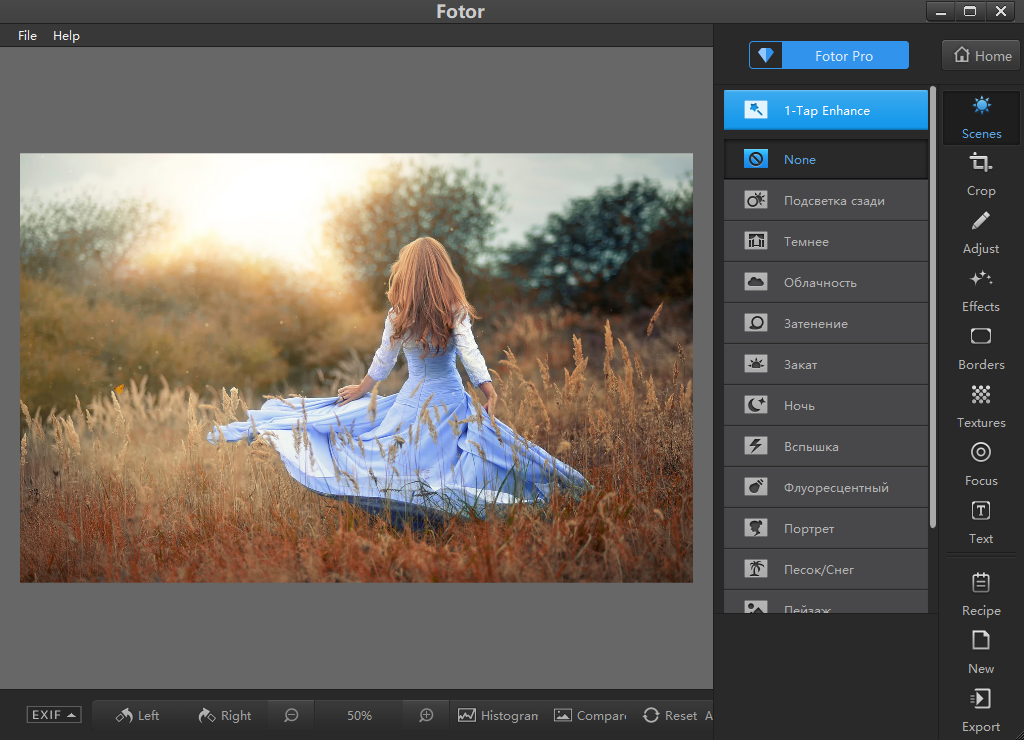Apply the Пейзаж scene at list bottom
This screenshot has height=740, width=1024.
(x=826, y=603)
